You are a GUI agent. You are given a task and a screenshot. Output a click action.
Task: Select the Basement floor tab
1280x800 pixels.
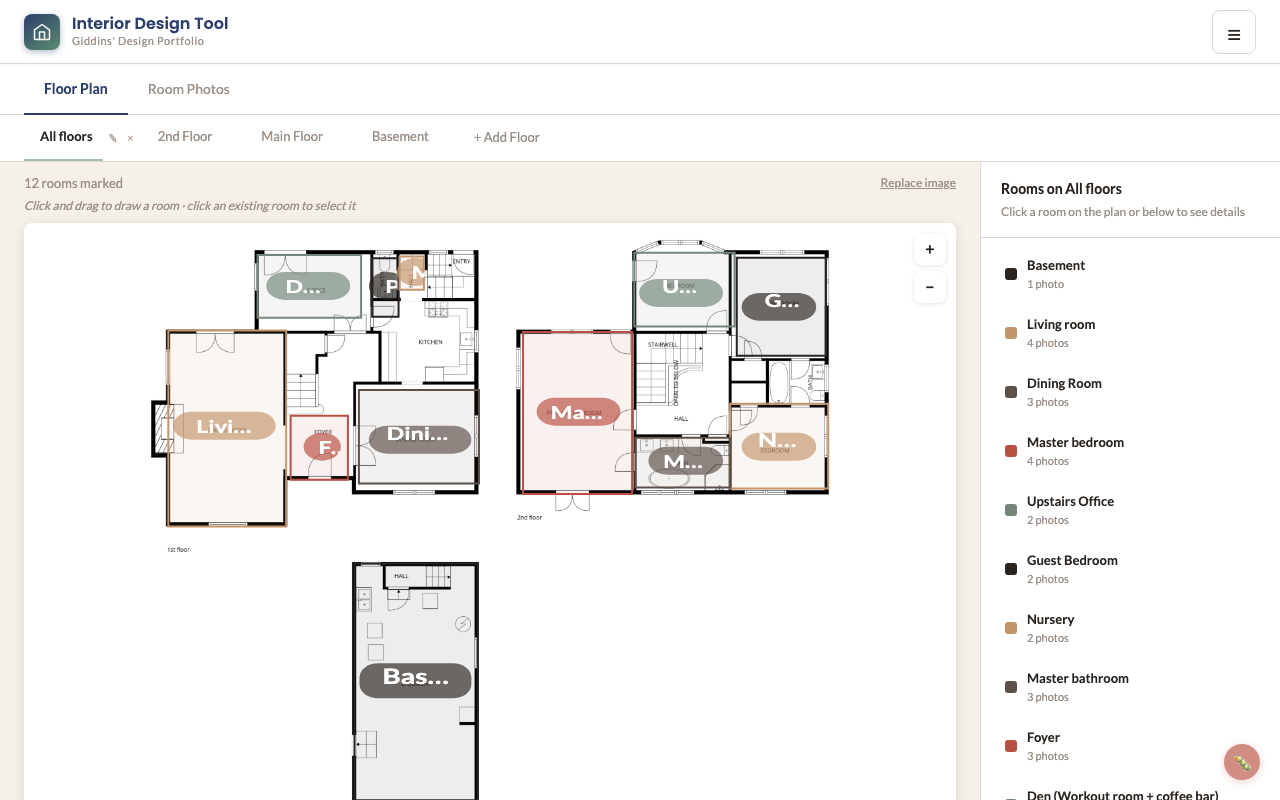click(400, 137)
